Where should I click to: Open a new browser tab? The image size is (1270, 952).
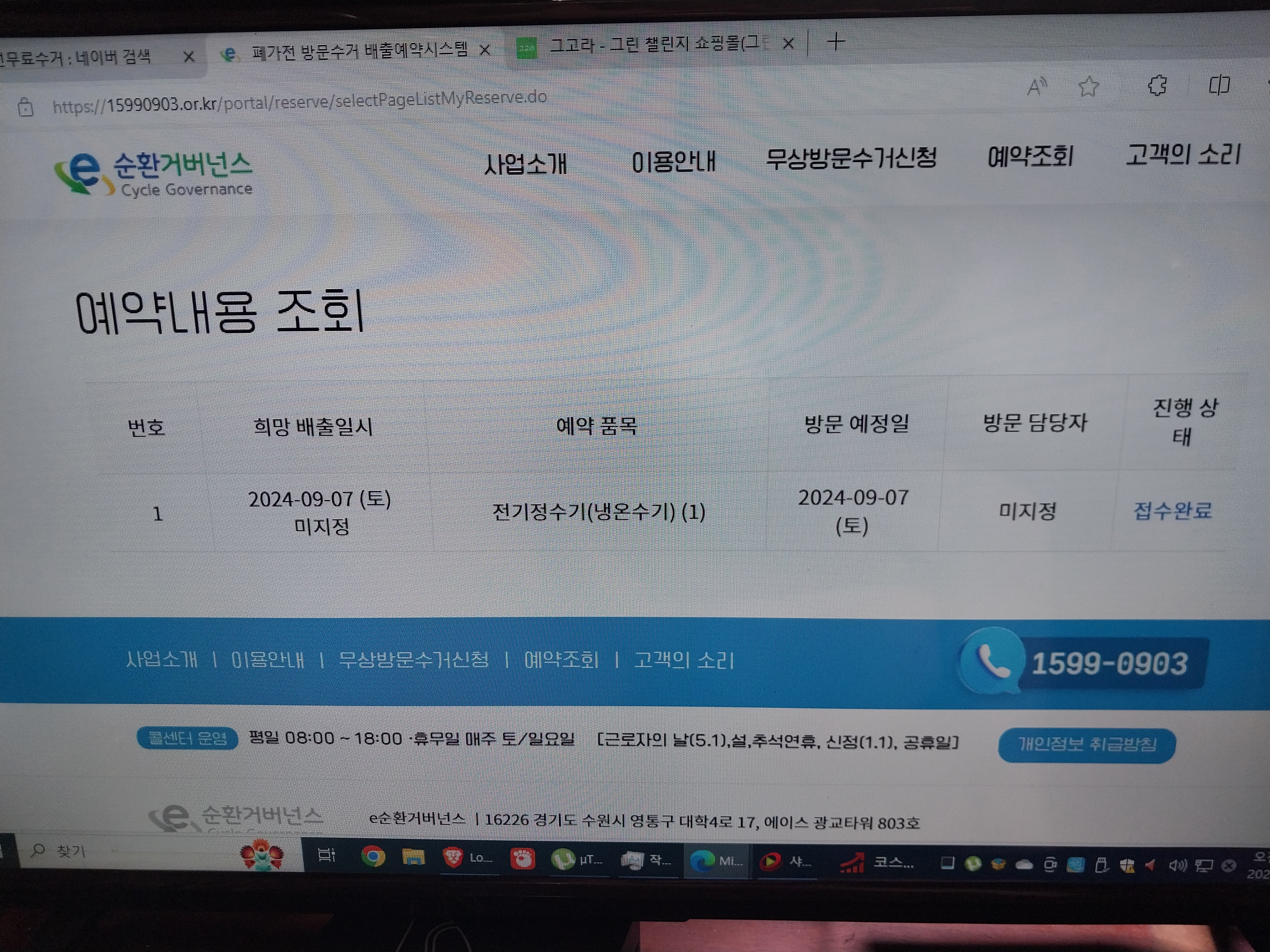click(836, 42)
